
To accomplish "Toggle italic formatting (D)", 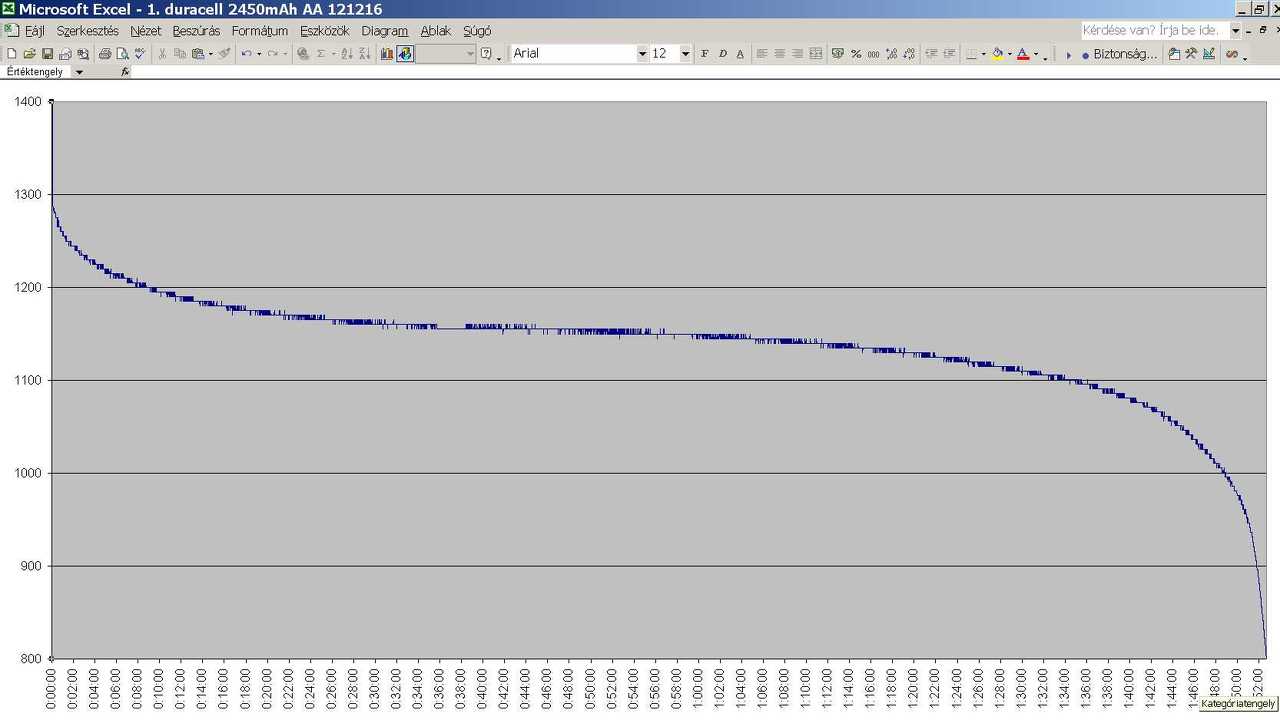I will pyautogui.click(x=722, y=54).
